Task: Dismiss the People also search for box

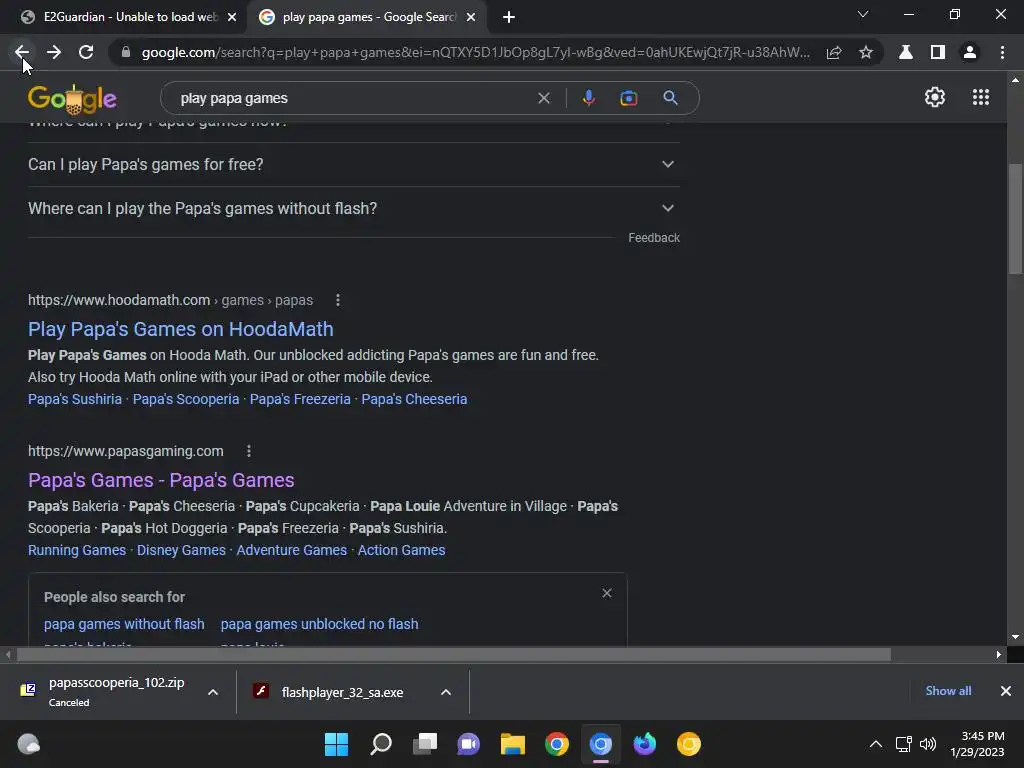Action: tap(607, 593)
